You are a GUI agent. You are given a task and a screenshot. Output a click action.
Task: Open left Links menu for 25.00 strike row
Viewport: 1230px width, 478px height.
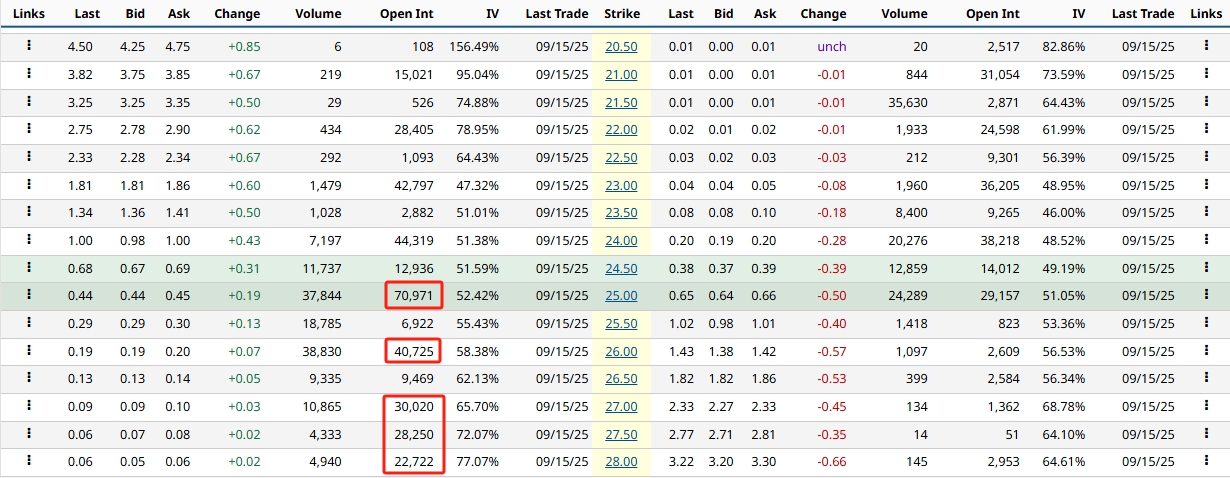click(29, 295)
